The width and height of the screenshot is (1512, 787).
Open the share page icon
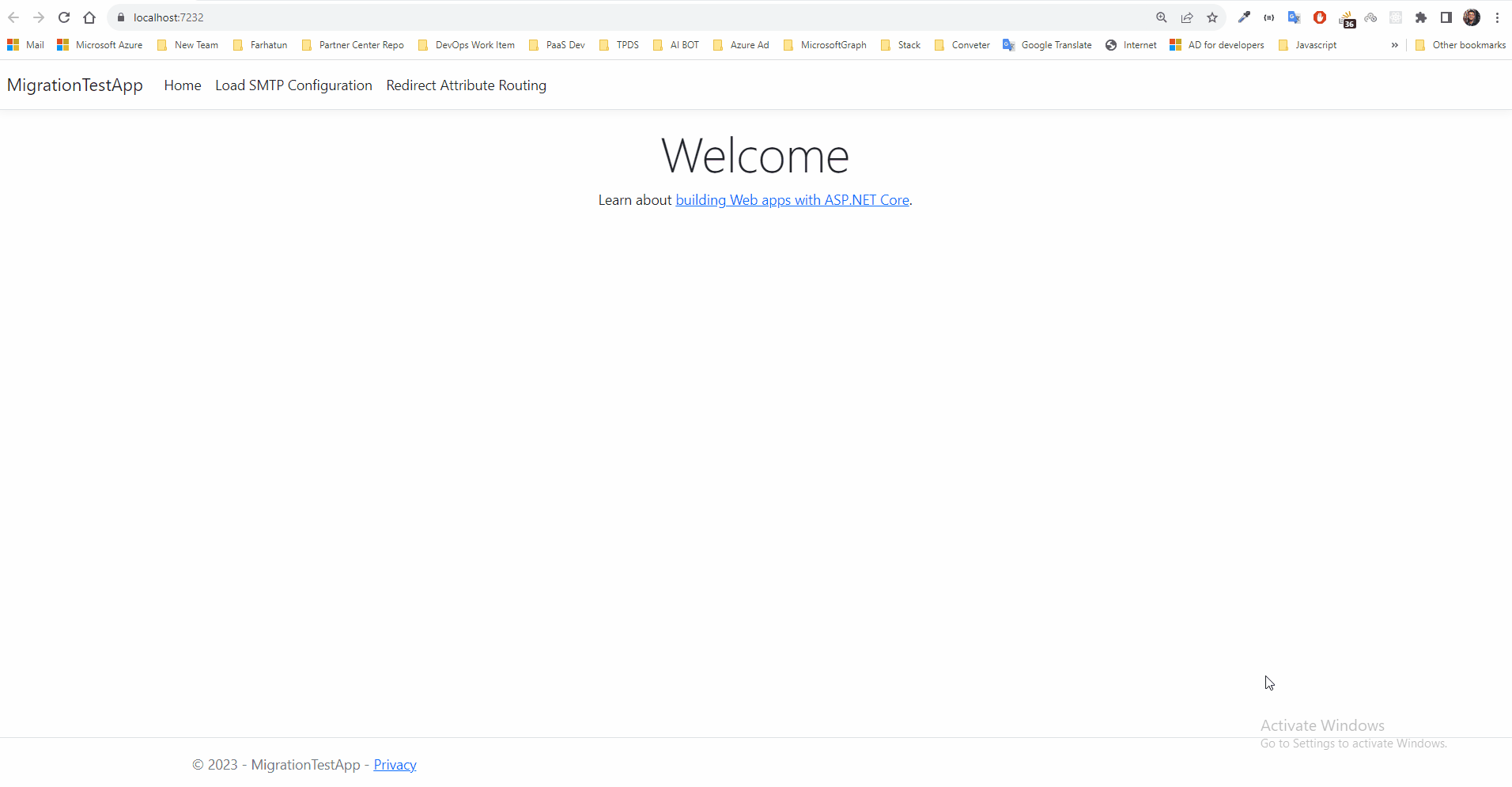point(1187,17)
